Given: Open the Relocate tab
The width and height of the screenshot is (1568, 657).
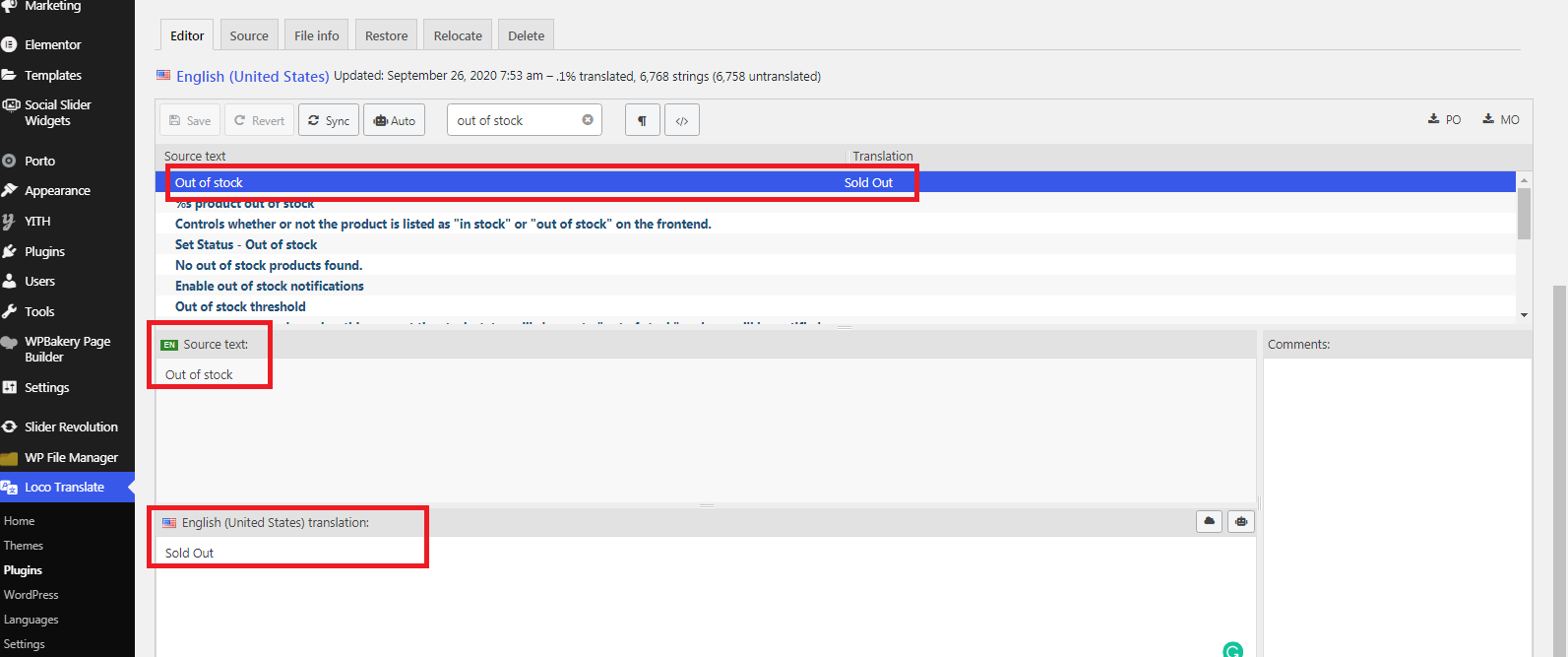Looking at the screenshot, I should [458, 35].
